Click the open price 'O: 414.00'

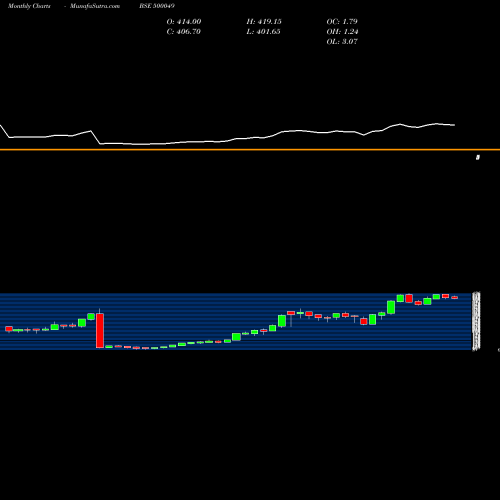click(x=184, y=22)
